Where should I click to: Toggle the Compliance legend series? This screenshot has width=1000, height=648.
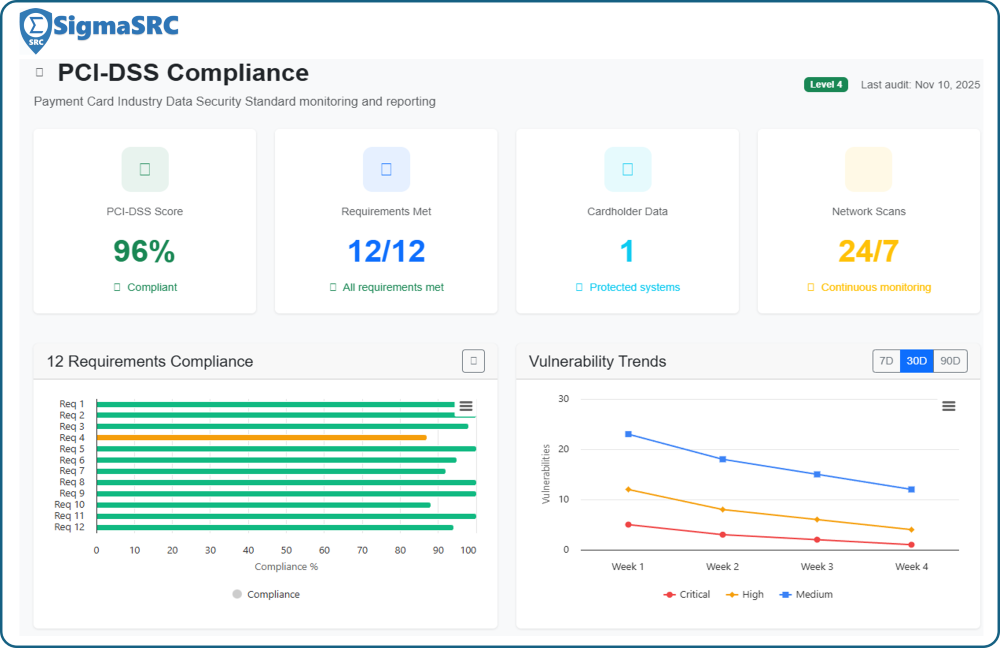[267, 594]
